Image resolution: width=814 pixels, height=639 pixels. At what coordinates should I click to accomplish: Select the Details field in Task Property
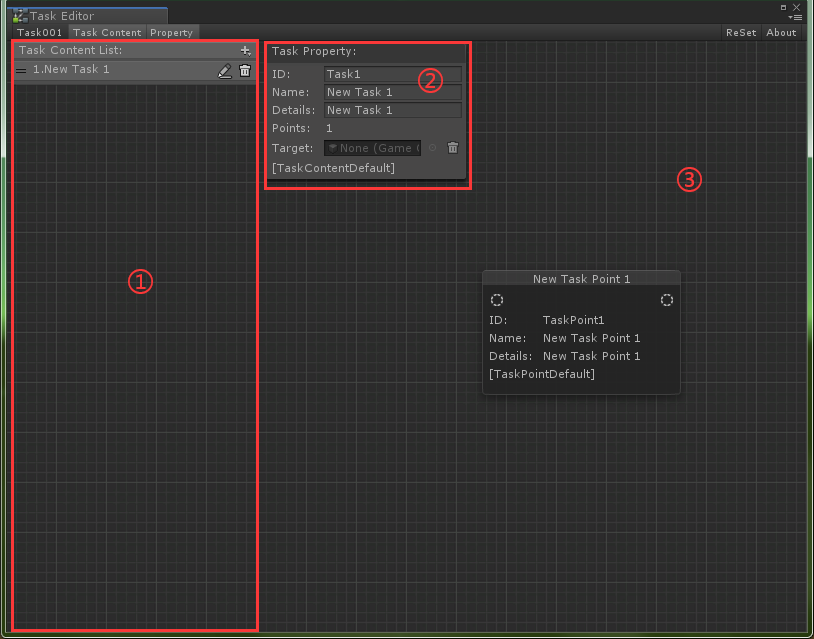pos(392,110)
